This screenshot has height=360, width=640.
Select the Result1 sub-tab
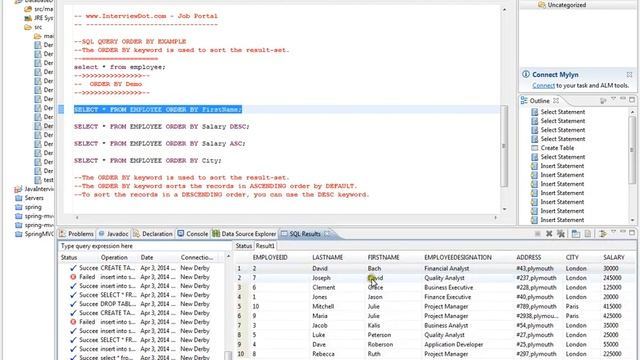click(x=265, y=246)
